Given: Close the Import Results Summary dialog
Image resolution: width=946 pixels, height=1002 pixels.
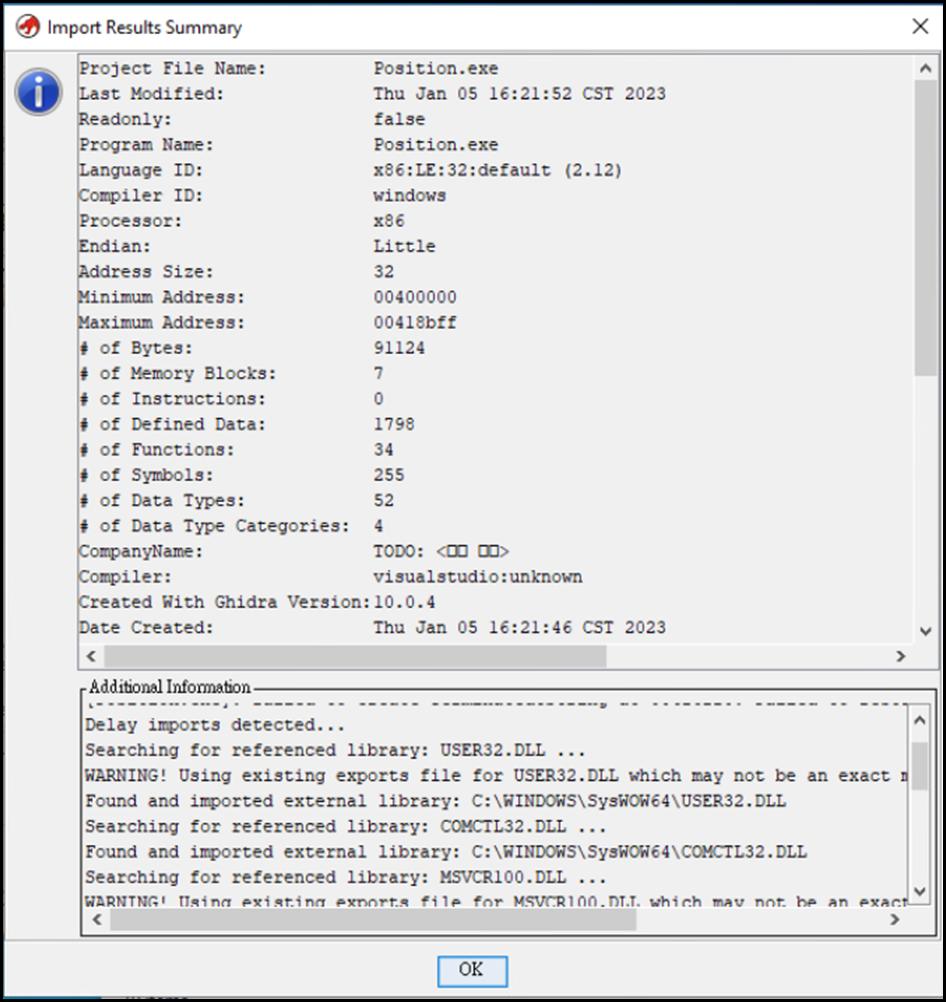Looking at the screenshot, I should (920, 26).
